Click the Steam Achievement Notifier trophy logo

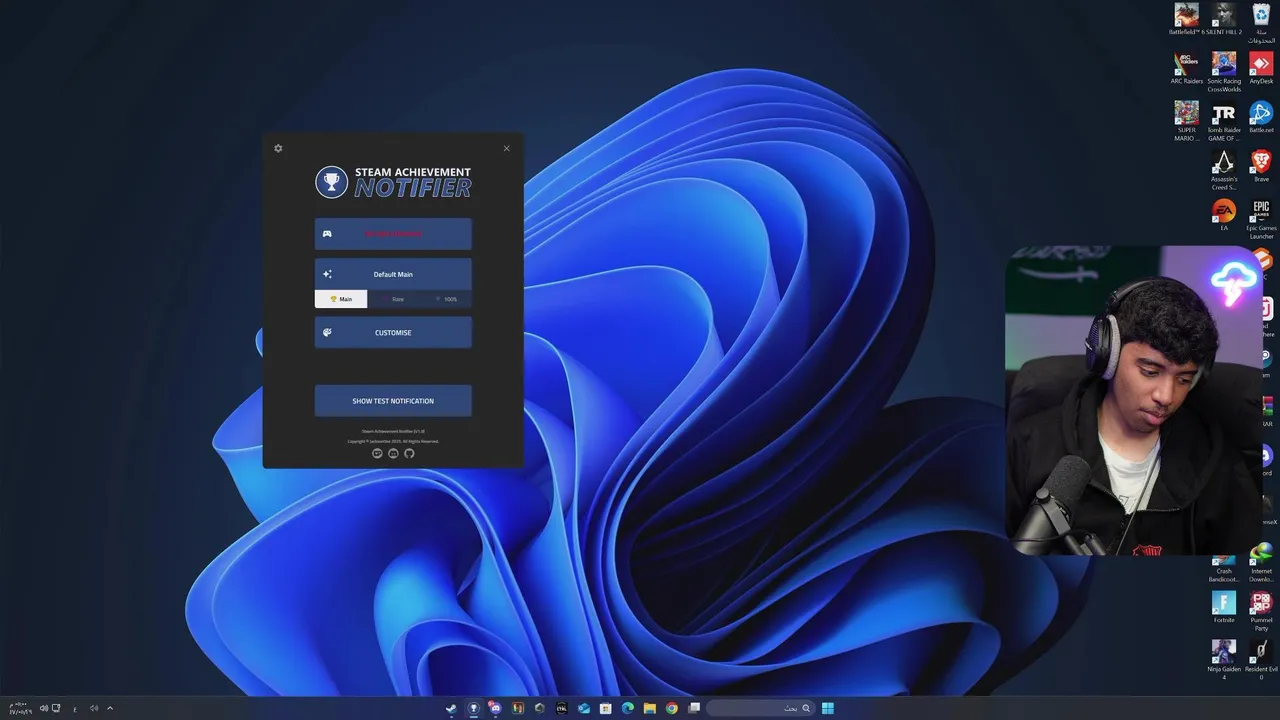coord(331,182)
